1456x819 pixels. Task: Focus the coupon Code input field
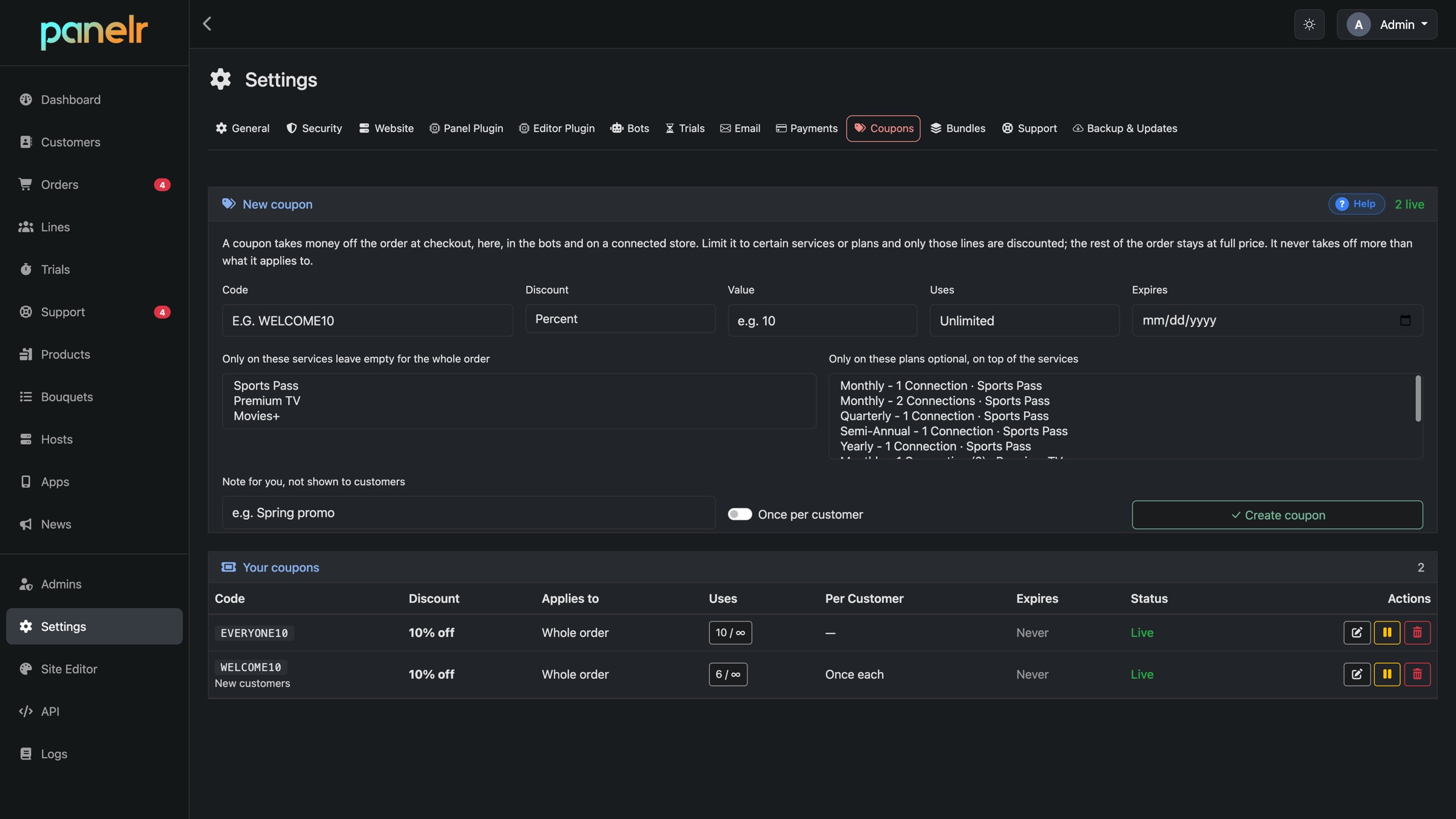[367, 320]
